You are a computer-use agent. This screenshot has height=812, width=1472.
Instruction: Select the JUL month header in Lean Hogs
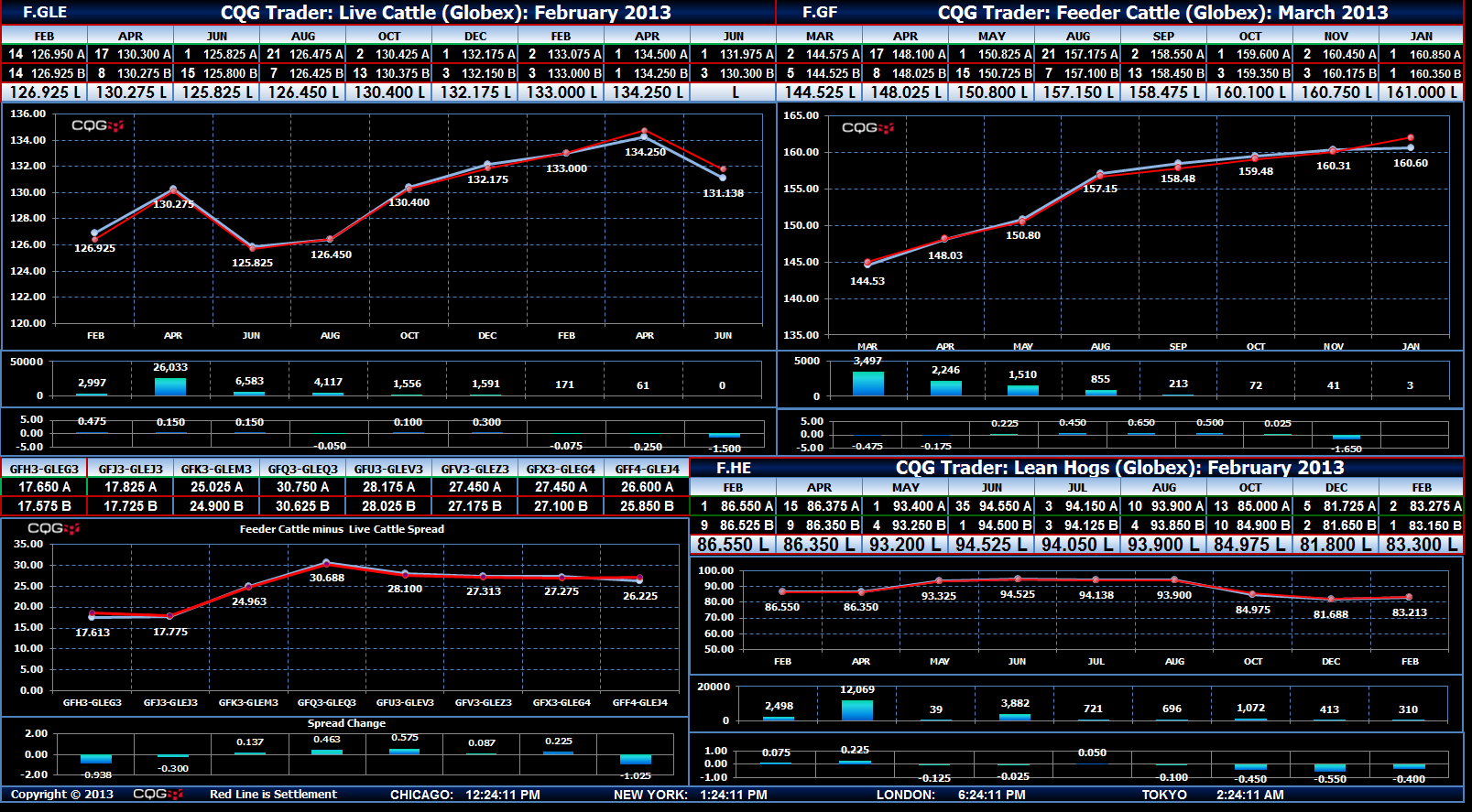1078,487
